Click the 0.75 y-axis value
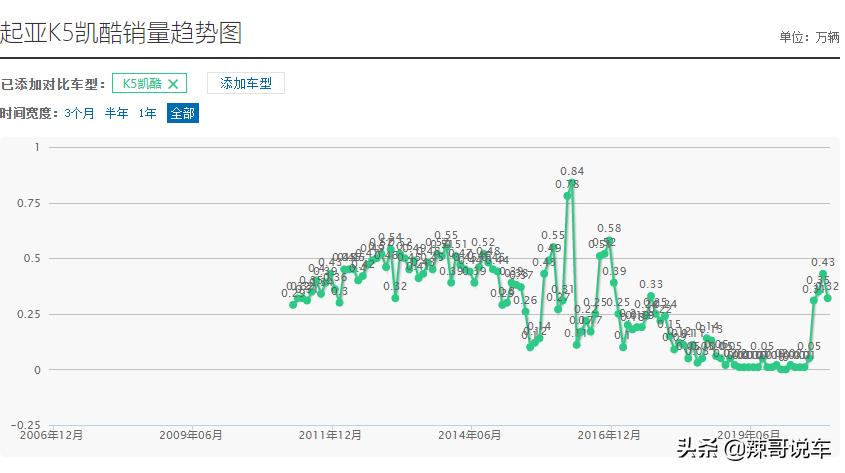 (29, 203)
